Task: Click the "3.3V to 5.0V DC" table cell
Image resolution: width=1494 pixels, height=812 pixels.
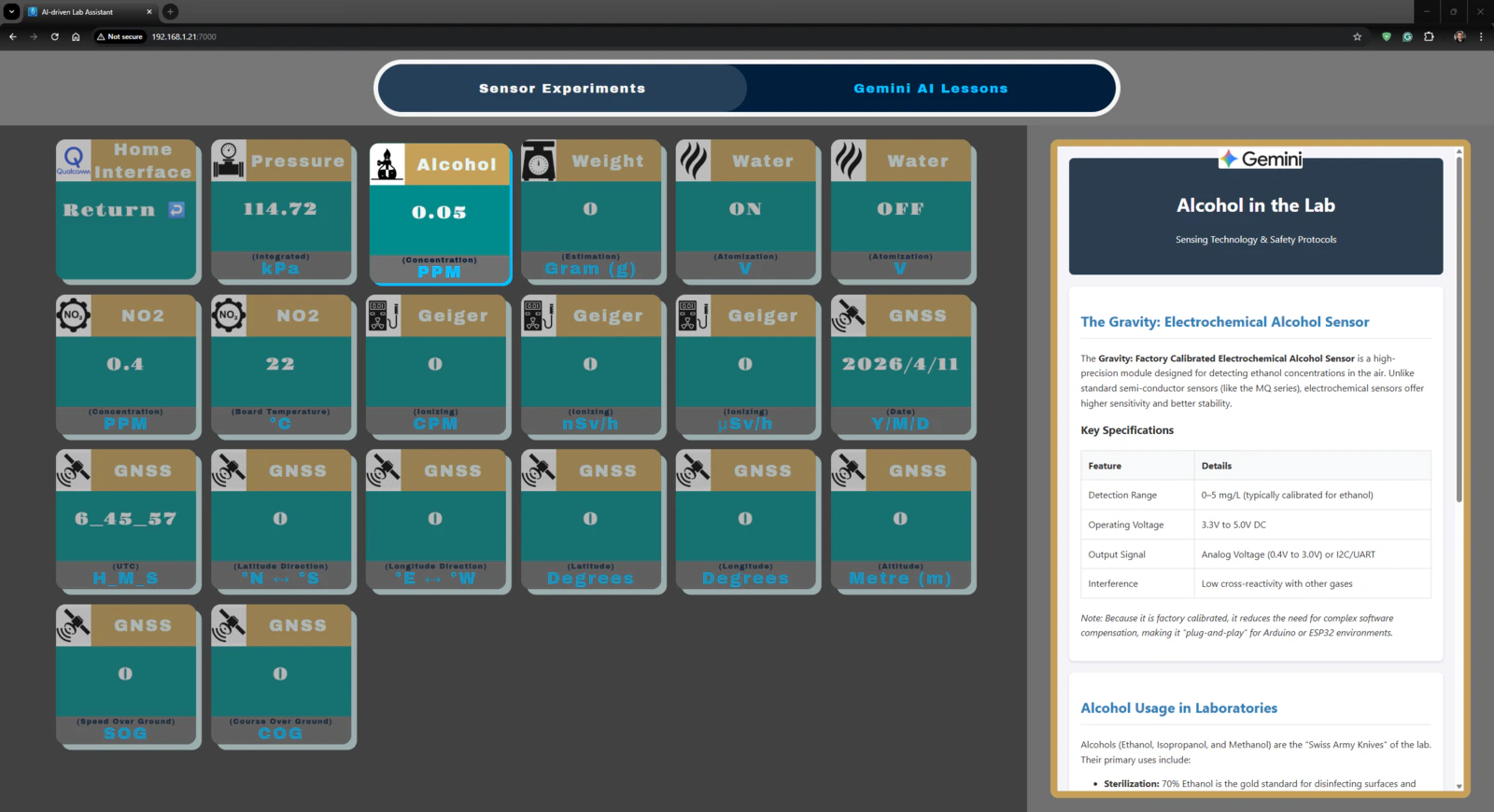Action: point(1312,525)
